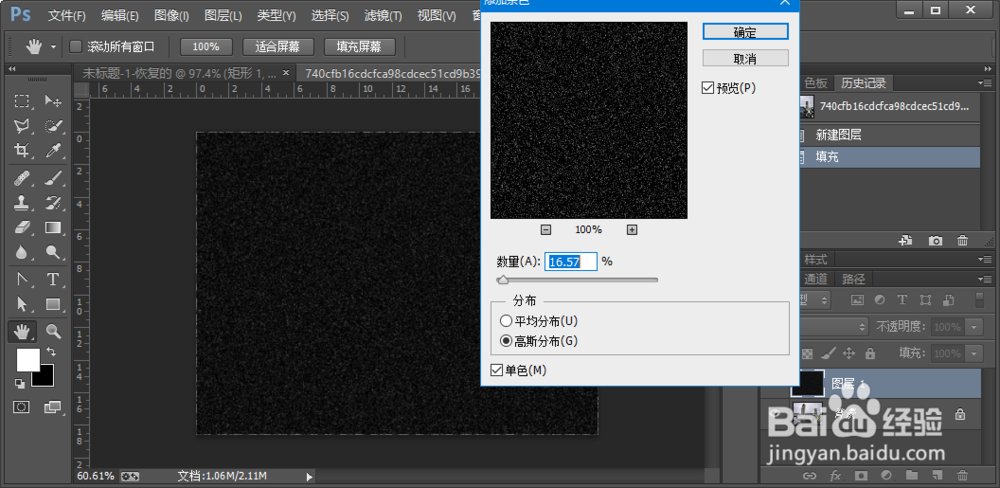Image resolution: width=1000 pixels, height=488 pixels.
Task: Reset default foreground and background colors
Action: click(x=20, y=383)
